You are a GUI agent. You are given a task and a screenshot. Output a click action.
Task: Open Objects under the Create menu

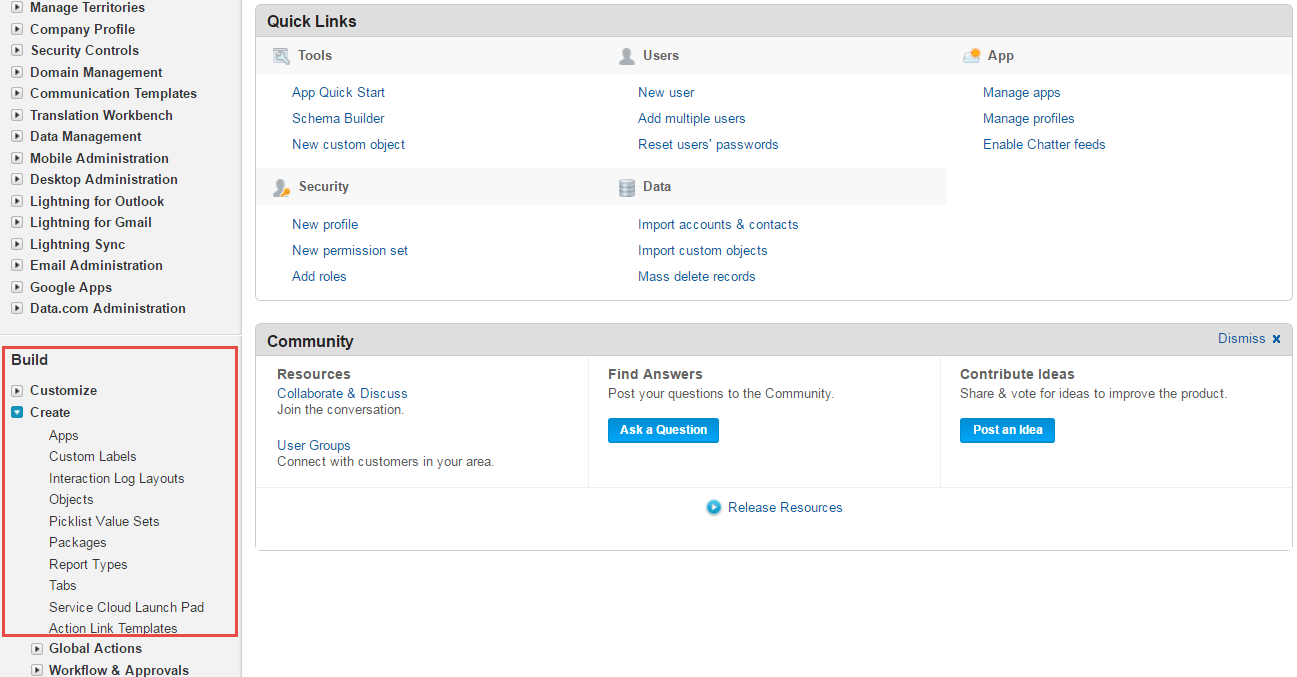(71, 499)
